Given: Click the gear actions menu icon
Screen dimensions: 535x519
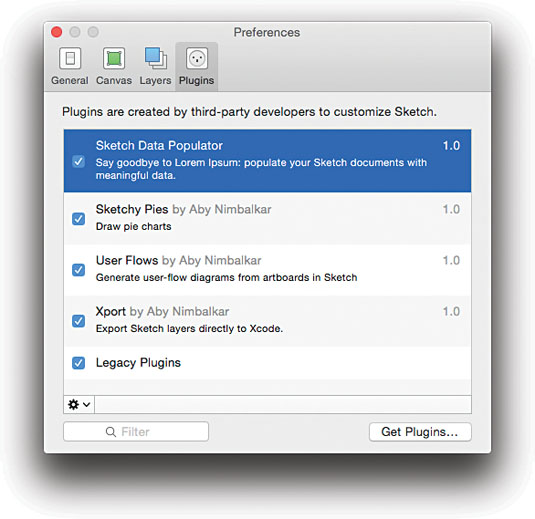Looking at the screenshot, I should pyautogui.click(x=79, y=405).
